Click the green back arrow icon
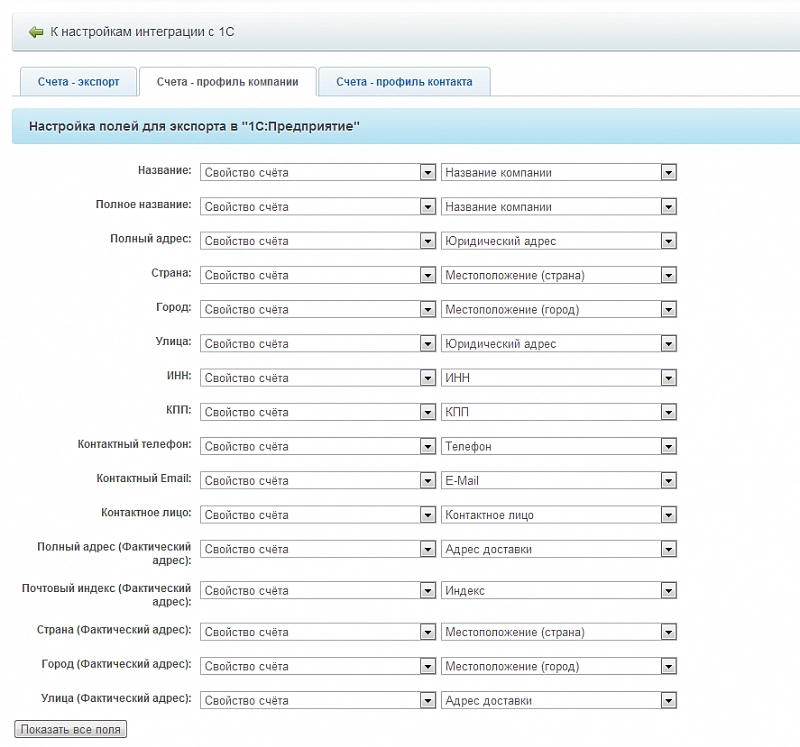 36,32
